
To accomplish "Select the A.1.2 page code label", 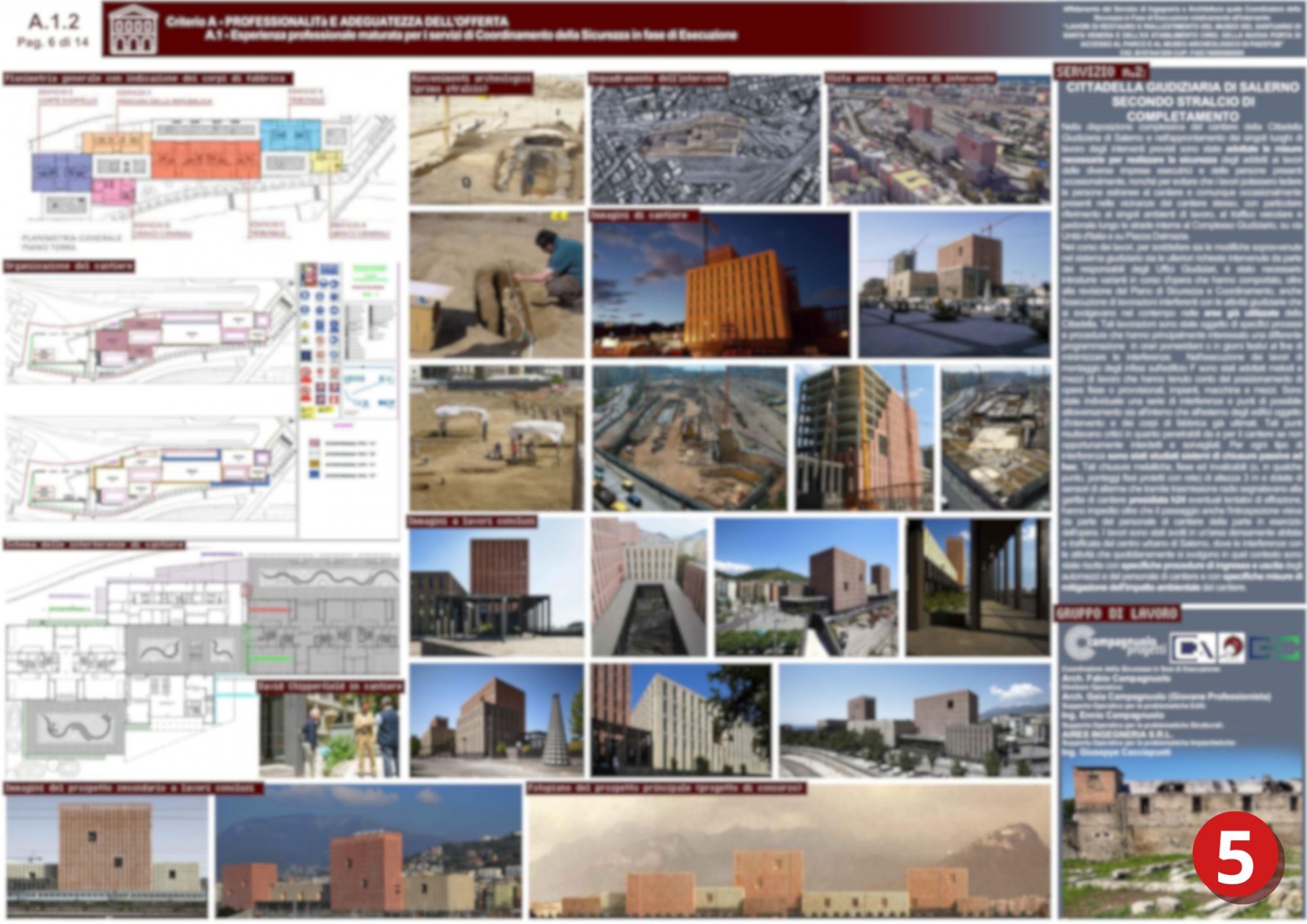I will click(53, 22).
